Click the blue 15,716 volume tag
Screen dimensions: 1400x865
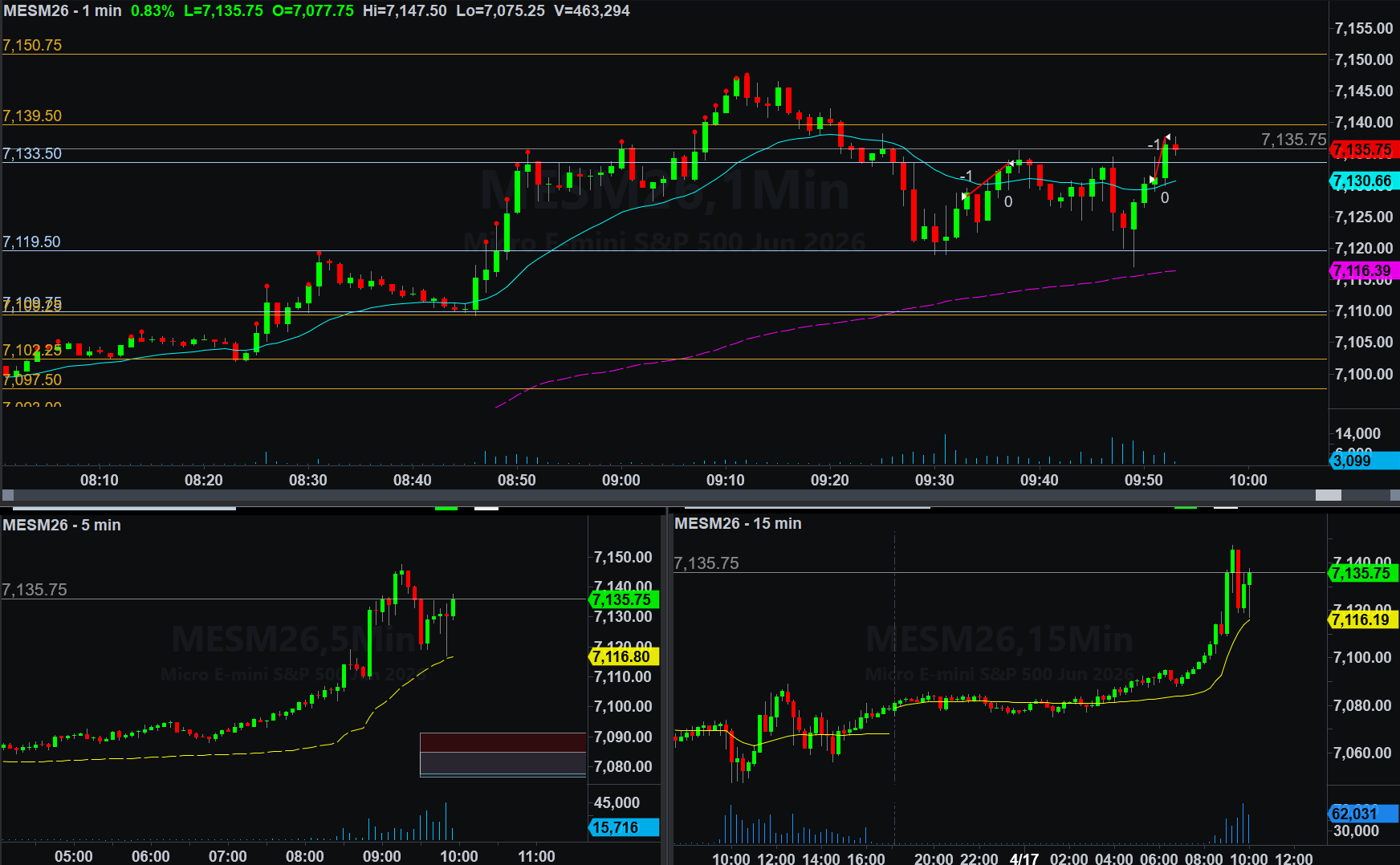click(617, 827)
